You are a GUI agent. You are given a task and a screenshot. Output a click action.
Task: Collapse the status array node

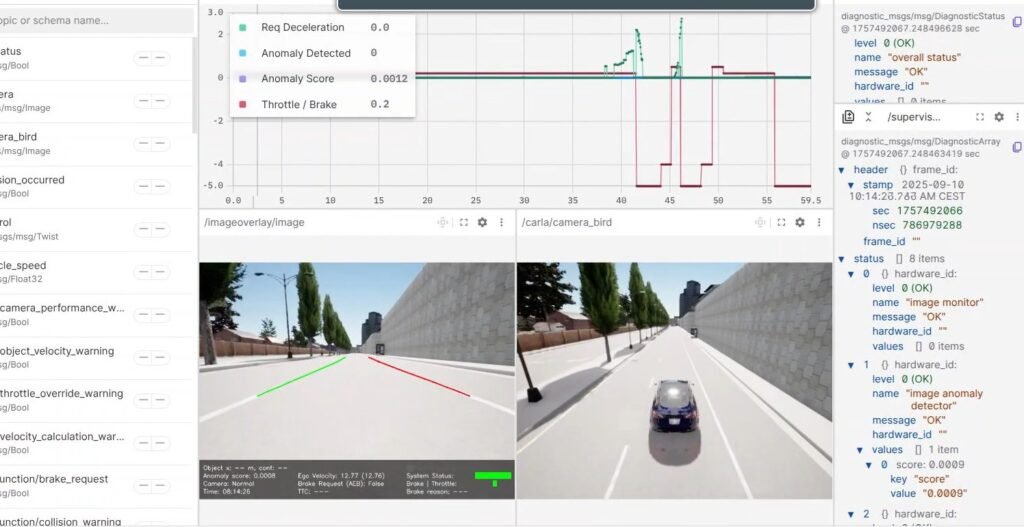click(x=842, y=259)
